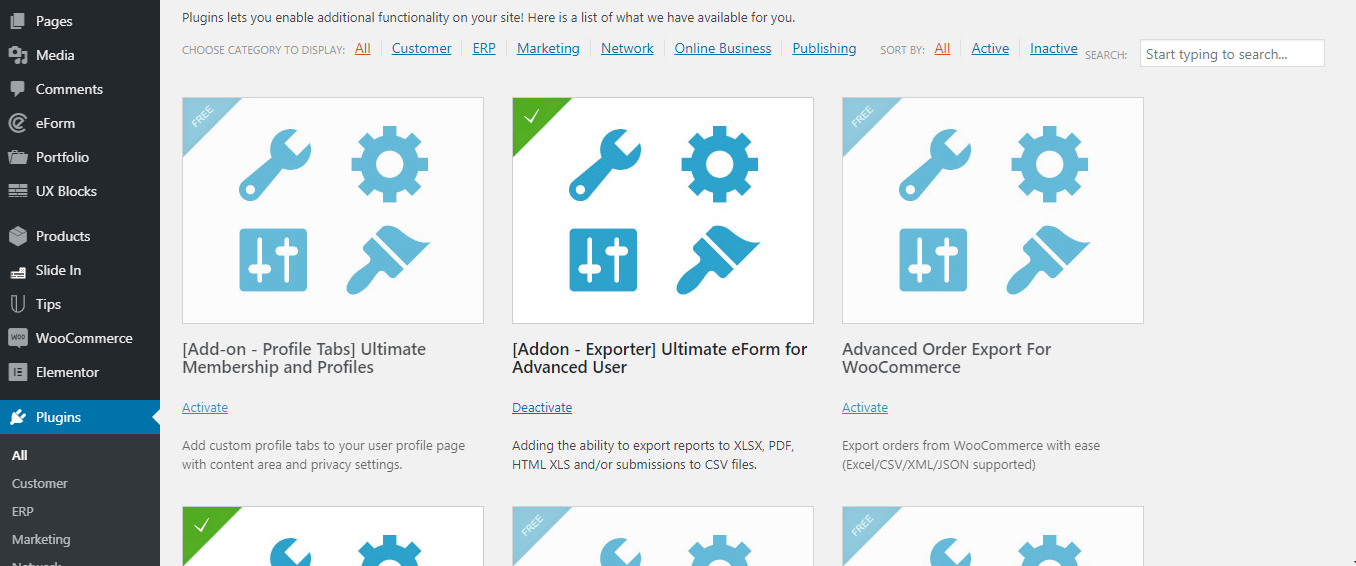Click FREE ribbon on Profile Tabs card
The image size is (1356, 566).
coord(204,118)
